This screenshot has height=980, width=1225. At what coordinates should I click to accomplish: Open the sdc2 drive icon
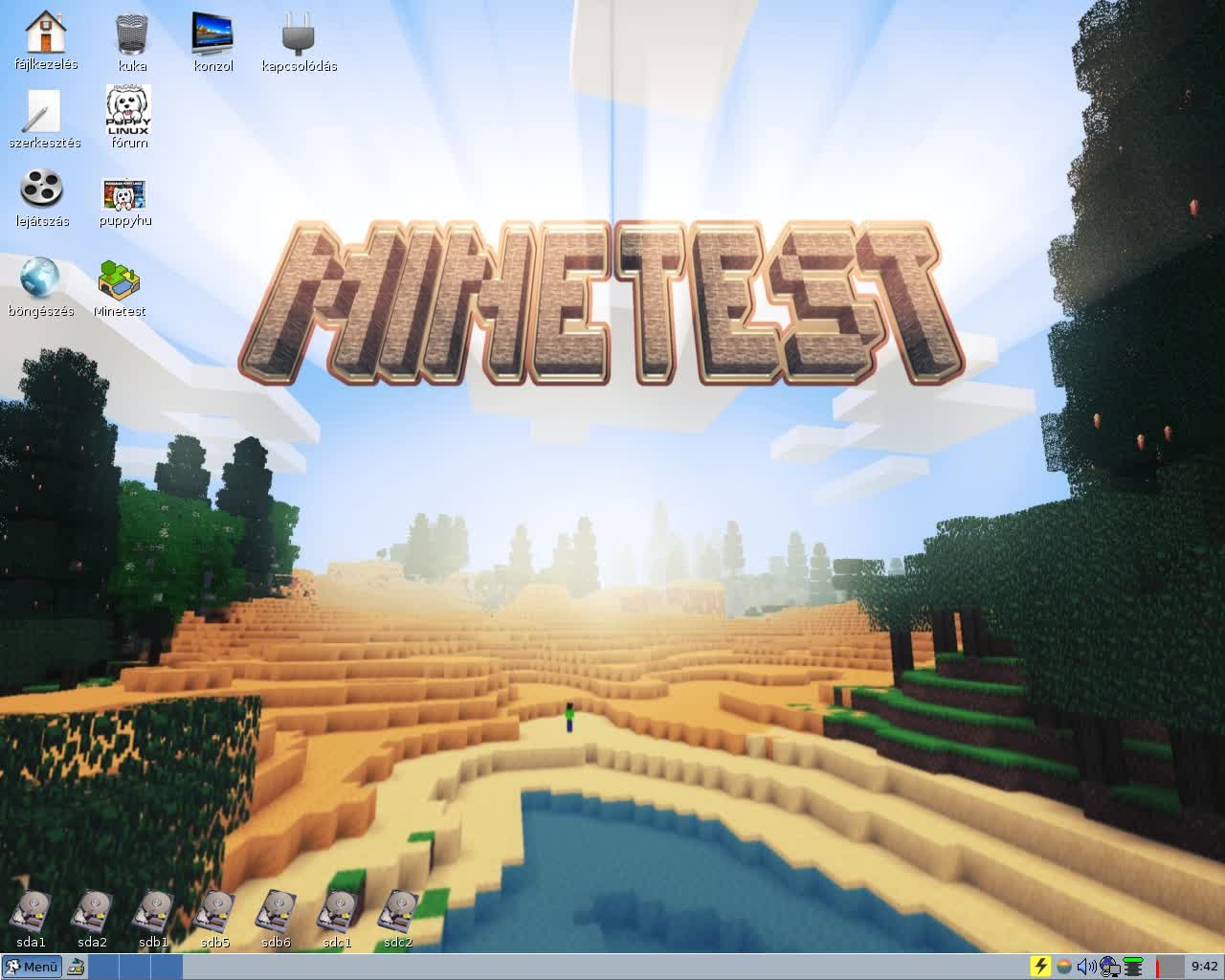(x=399, y=911)
